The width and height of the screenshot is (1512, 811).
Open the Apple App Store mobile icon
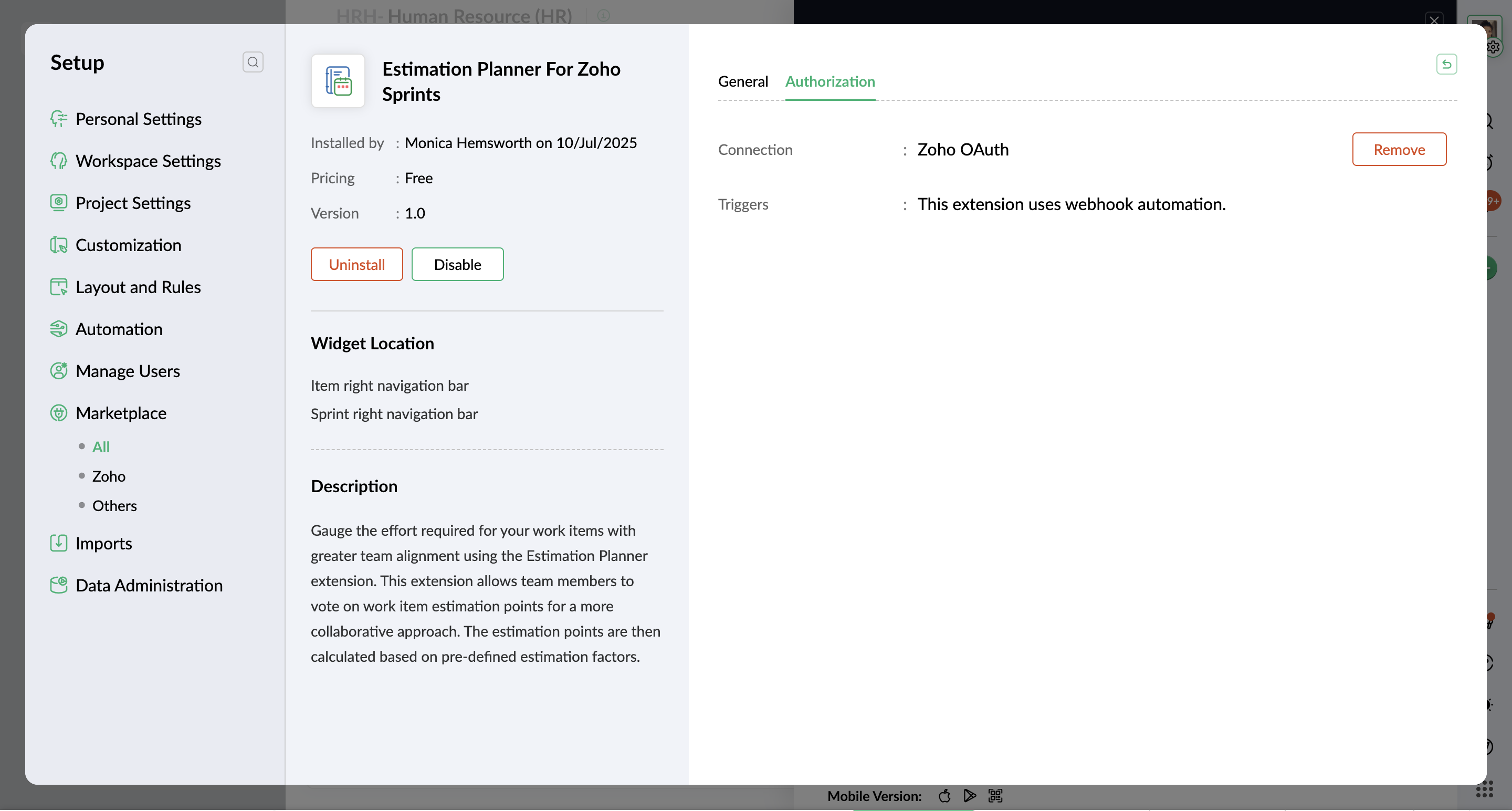pos(944,796)
